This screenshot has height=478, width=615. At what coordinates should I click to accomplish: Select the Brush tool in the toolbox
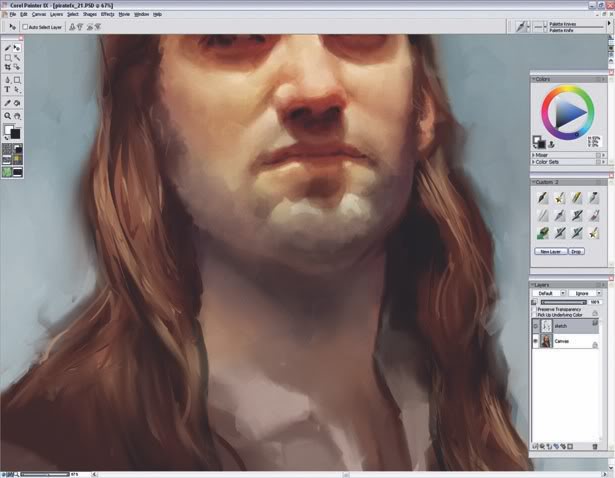point(7,48)
